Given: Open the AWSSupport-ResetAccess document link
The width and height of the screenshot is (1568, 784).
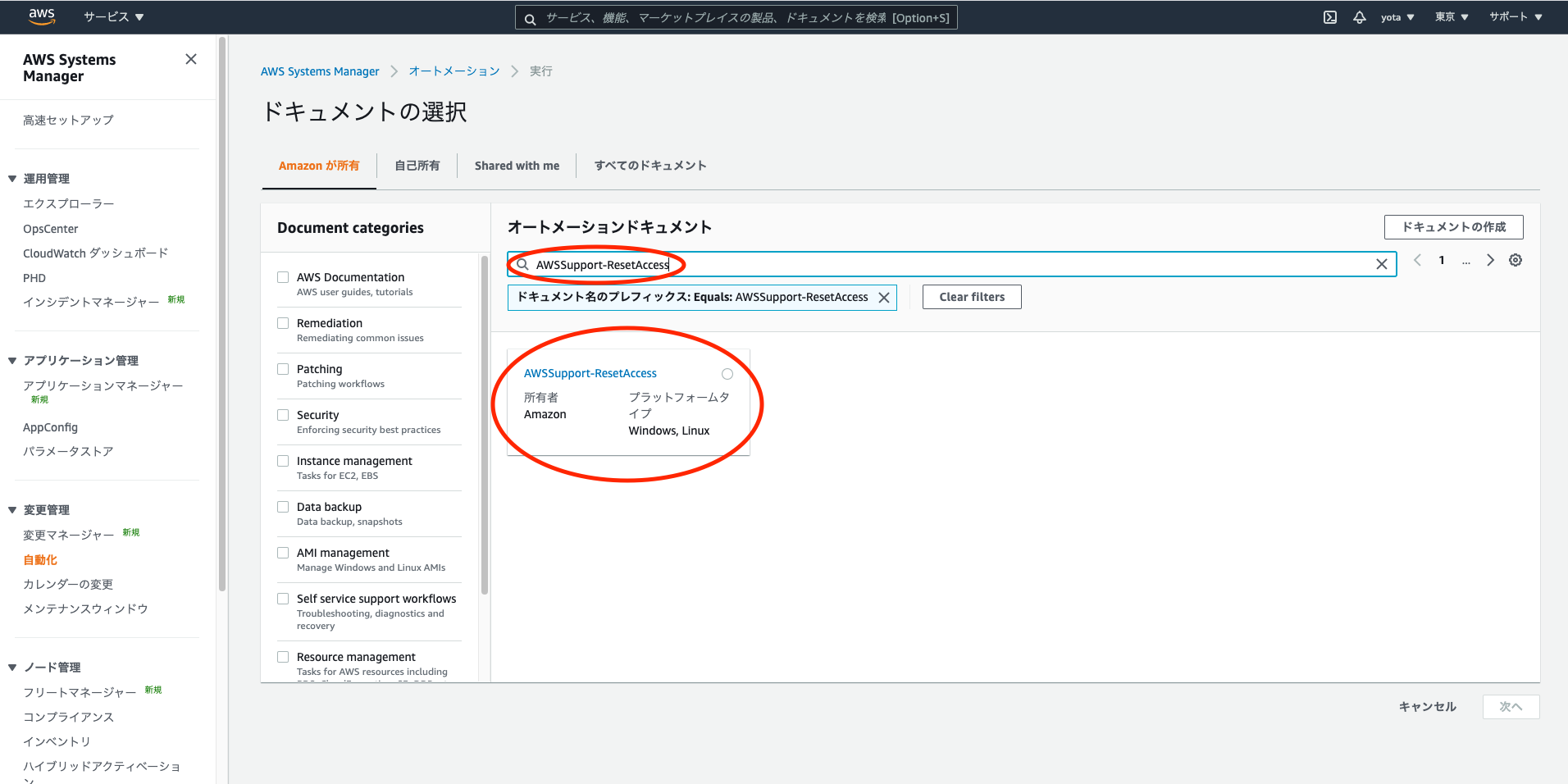Looking at the screenshot, I should pyautogui.click(x=590, y=373).
